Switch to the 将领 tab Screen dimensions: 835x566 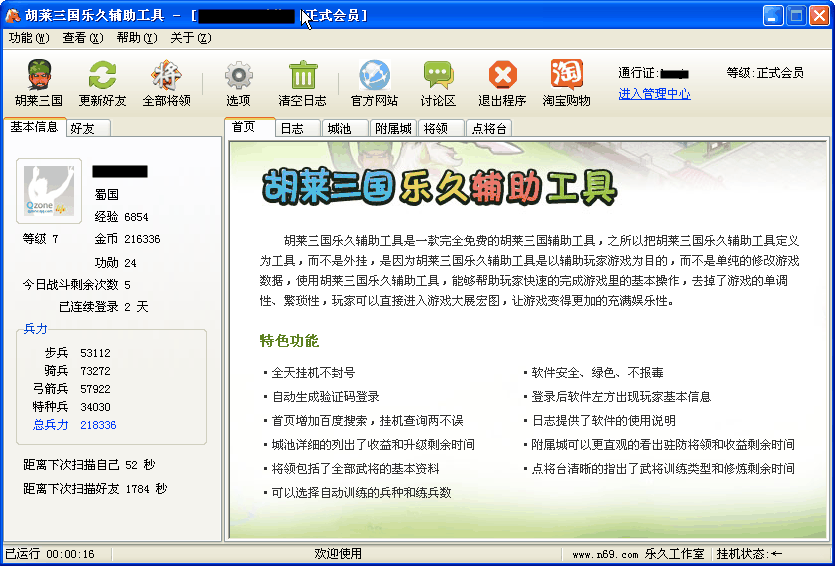point(441,128)
